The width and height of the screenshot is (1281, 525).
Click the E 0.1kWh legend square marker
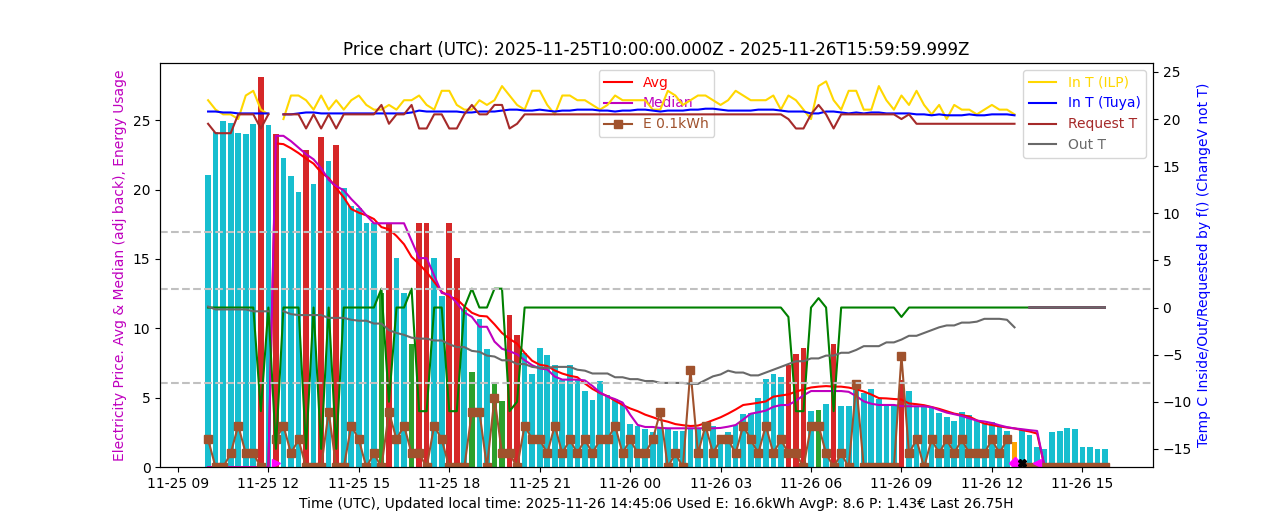(x=618, y=124)
